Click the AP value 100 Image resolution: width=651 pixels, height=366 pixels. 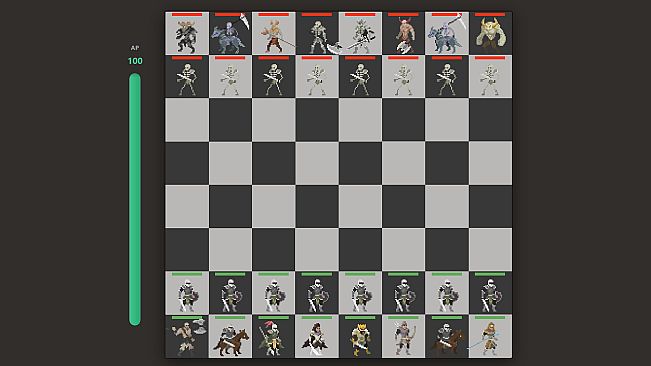[135, 61]
